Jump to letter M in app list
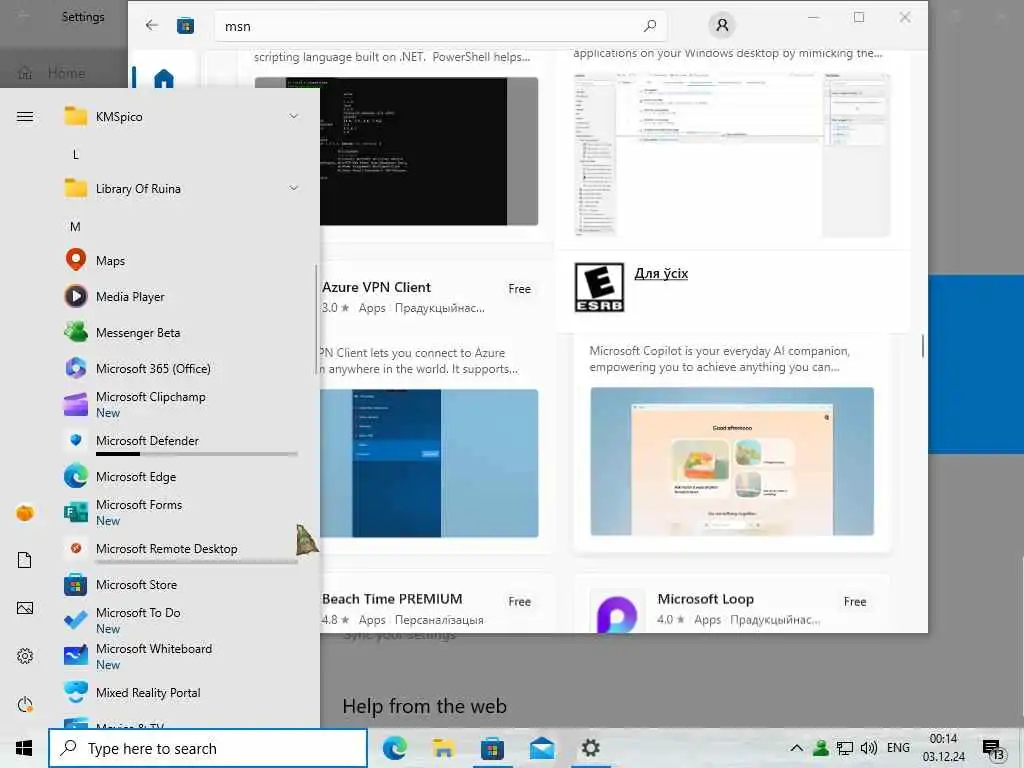1024x768 pixels. pos(75,227)
